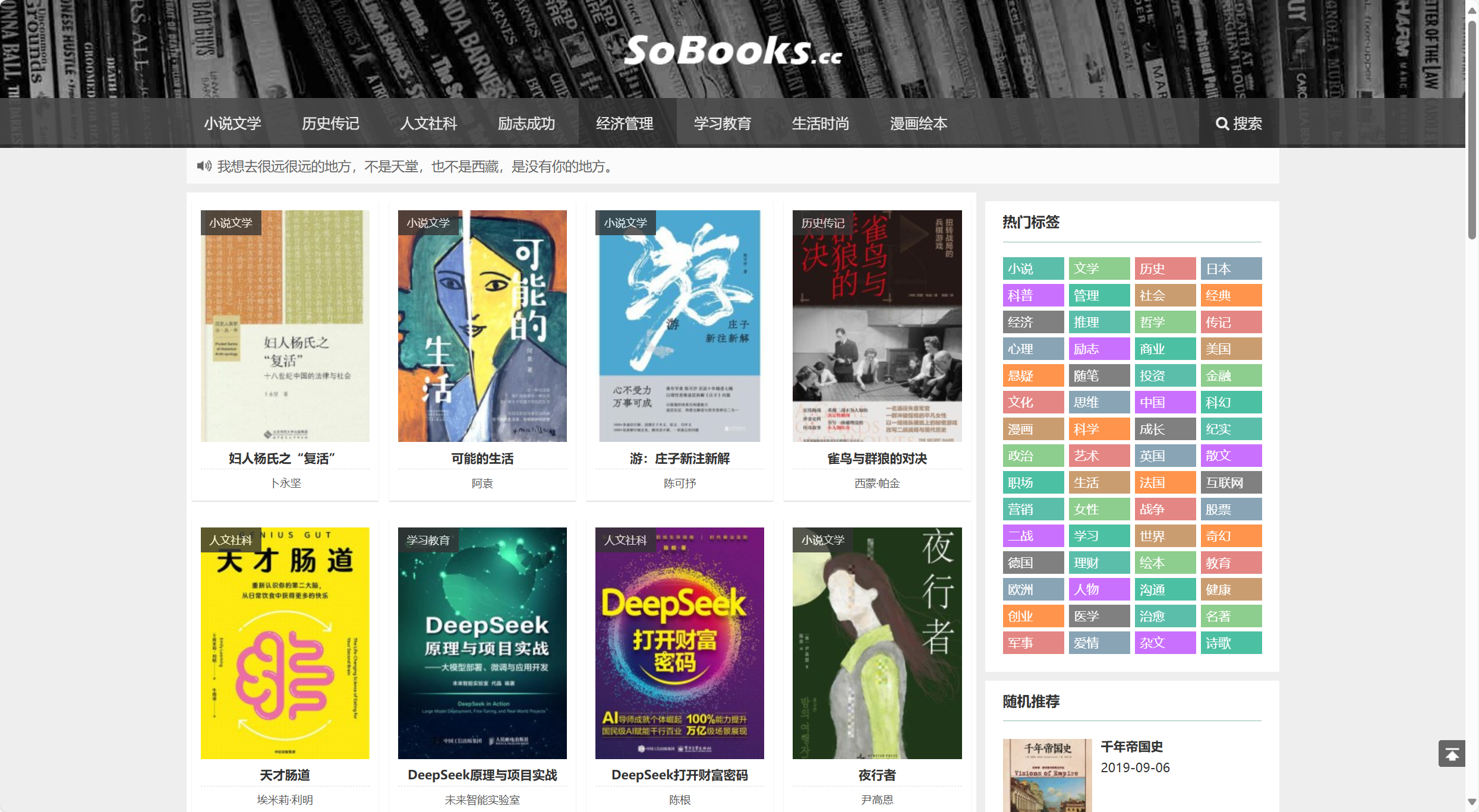Open the 人文社科 menu item
The height and width of the screenshot is (812, 1479).
coord(428,123)
